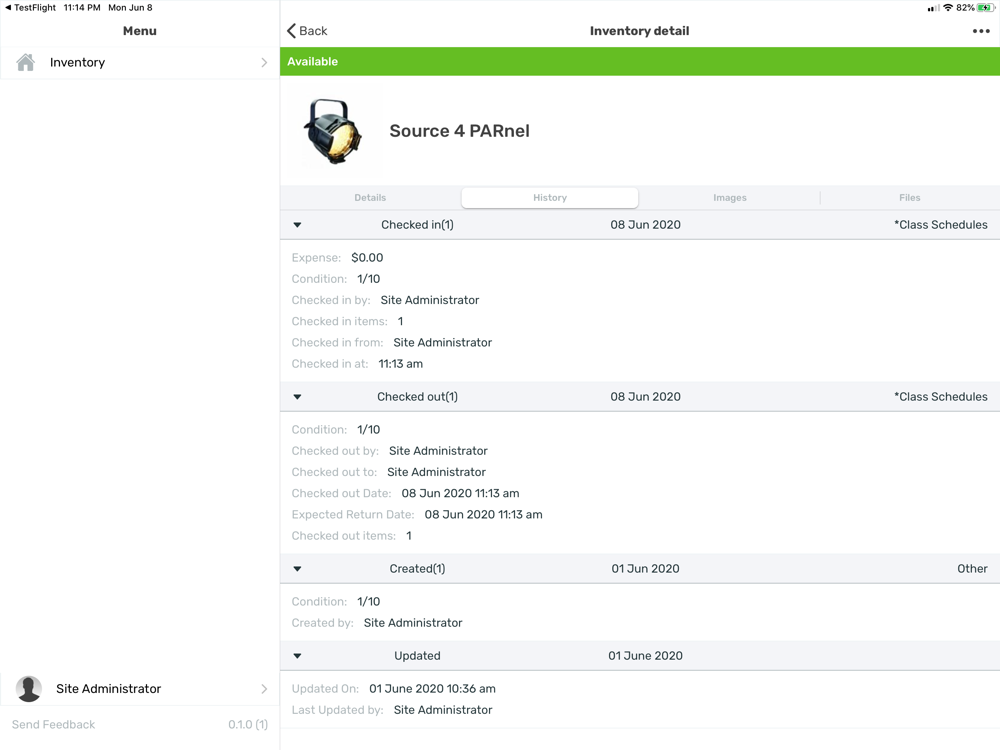Open the Files tab
The height and width of the screenshot is (750, 1000).
click(x=909, y=198)
